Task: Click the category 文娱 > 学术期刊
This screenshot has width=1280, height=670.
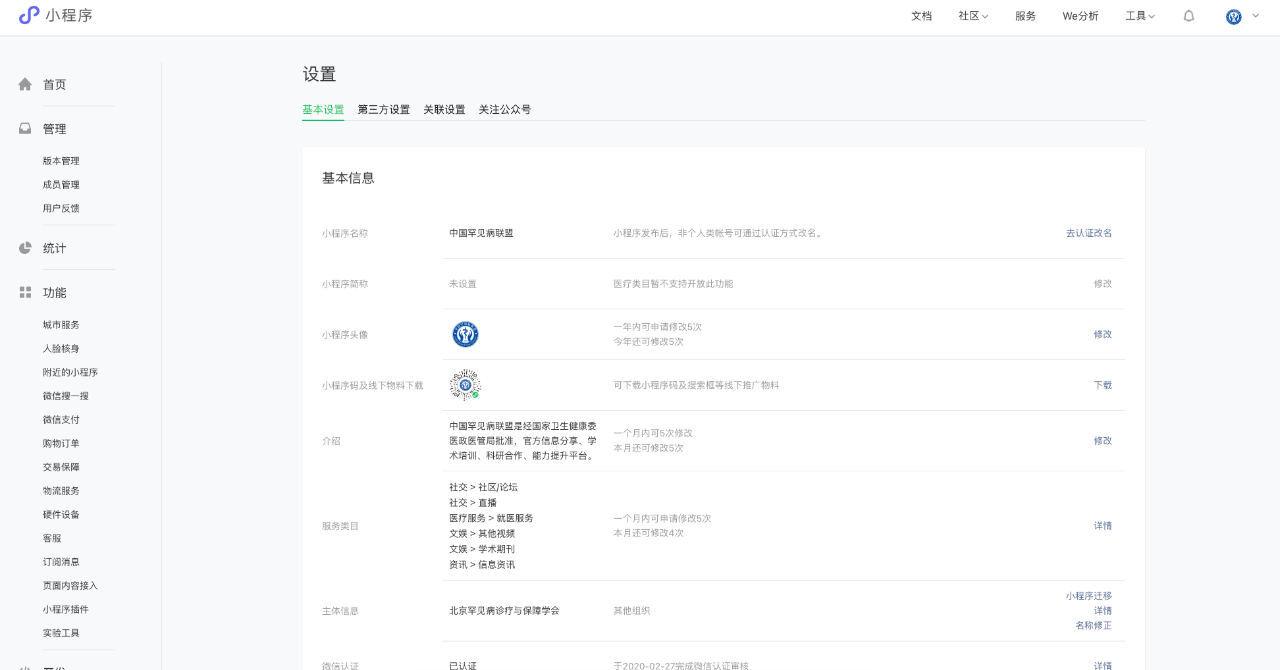Action: click(482, 549)
